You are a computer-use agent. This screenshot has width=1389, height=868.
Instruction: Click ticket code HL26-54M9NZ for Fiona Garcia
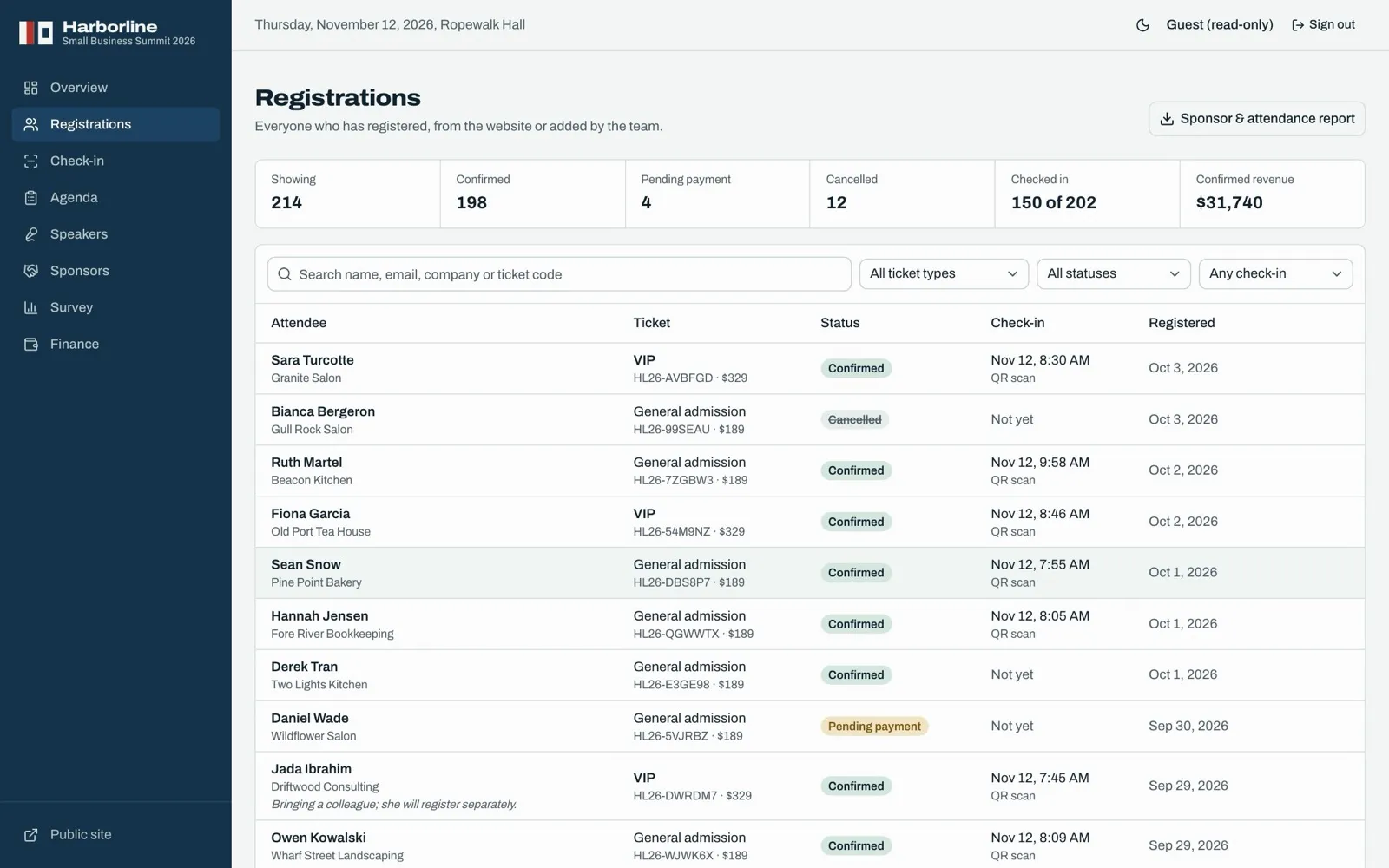[x=671, y=531]
